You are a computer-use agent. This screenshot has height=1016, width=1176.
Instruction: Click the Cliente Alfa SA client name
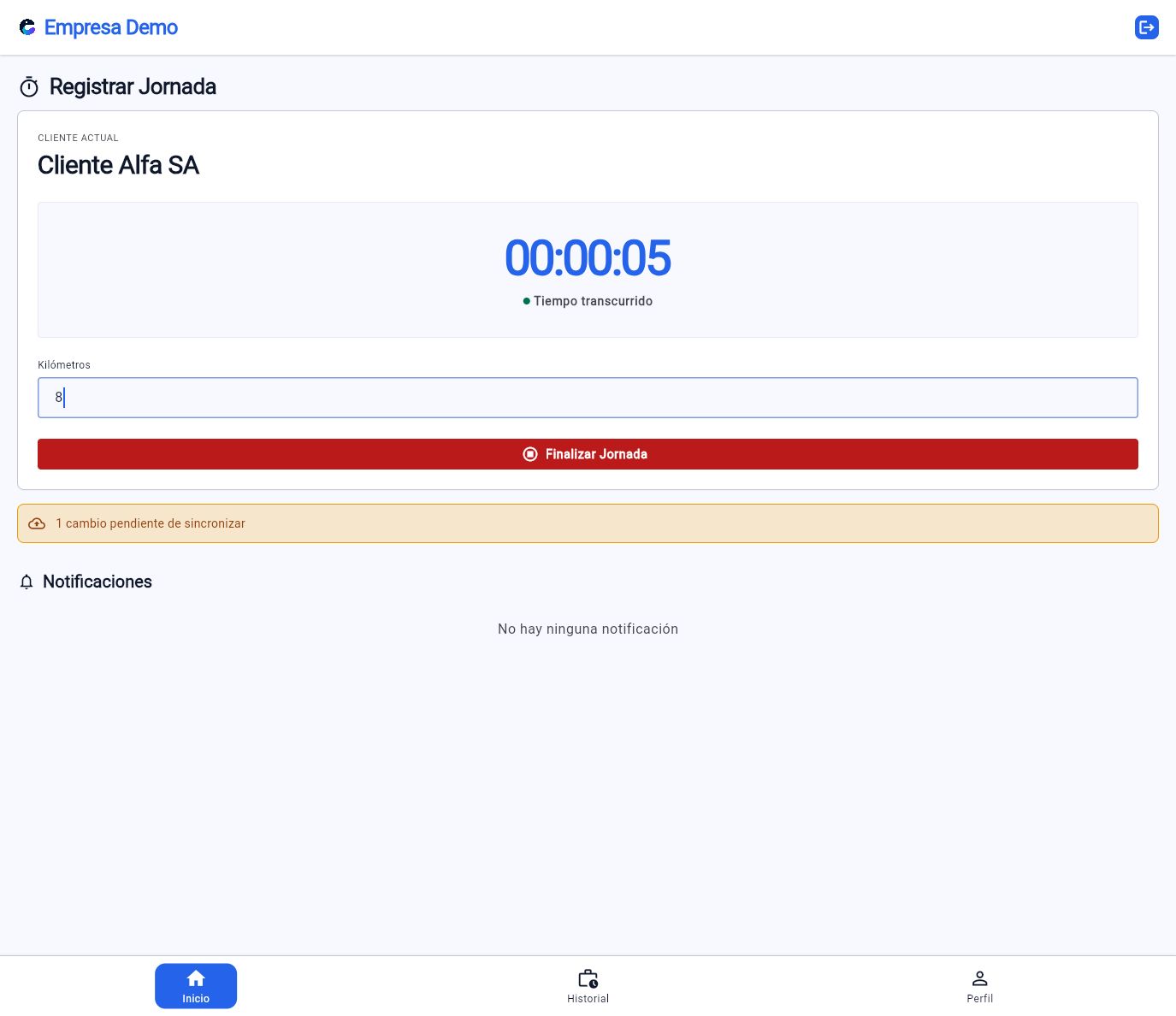(118, 165)
